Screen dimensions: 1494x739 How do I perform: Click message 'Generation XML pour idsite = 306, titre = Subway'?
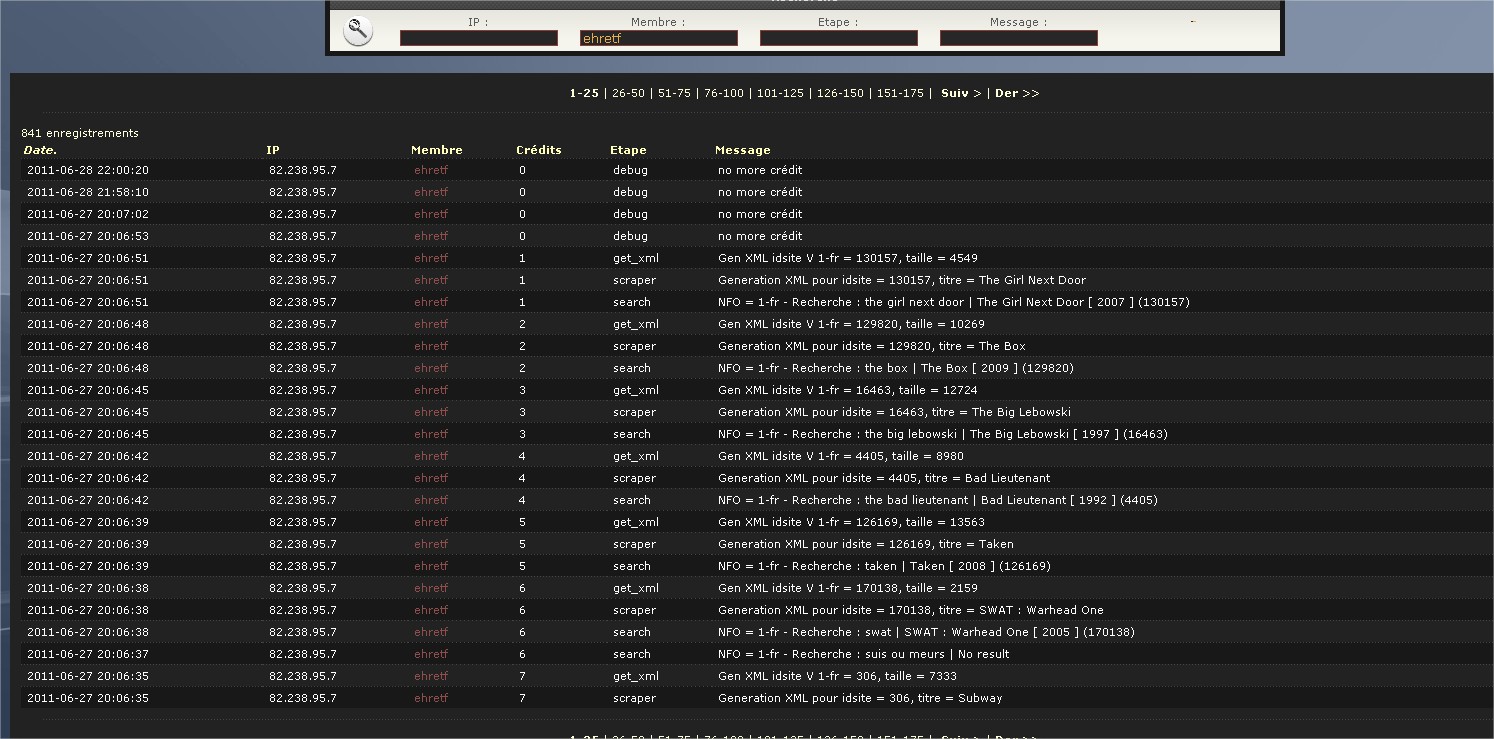pos(860,698)
